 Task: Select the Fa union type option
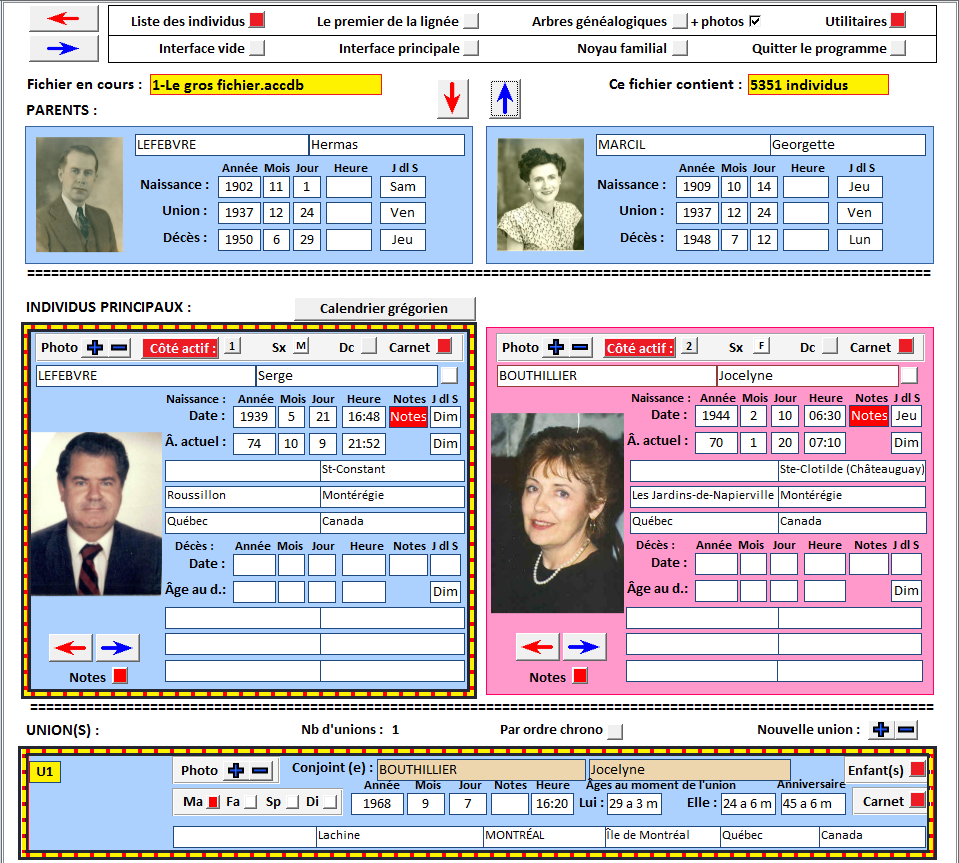click(251, 802)
